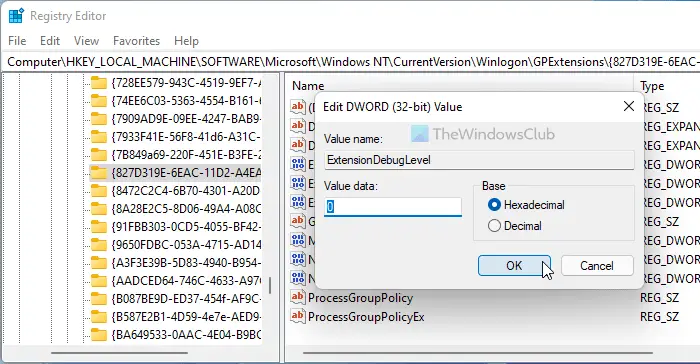Image resolution: width=700 pixels, height=364 pixels.
Task: Select folder icon of {7933F41E-56F8-41d6 key
Action: click(x=99, y=137)
